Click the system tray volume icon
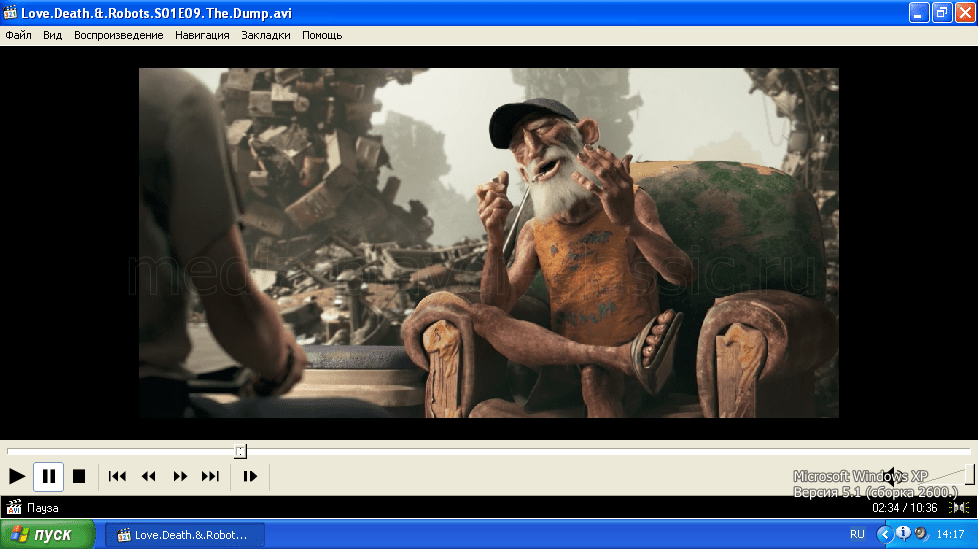The width and height of the screenshot is (978, 549). click(x=921, y=534)
